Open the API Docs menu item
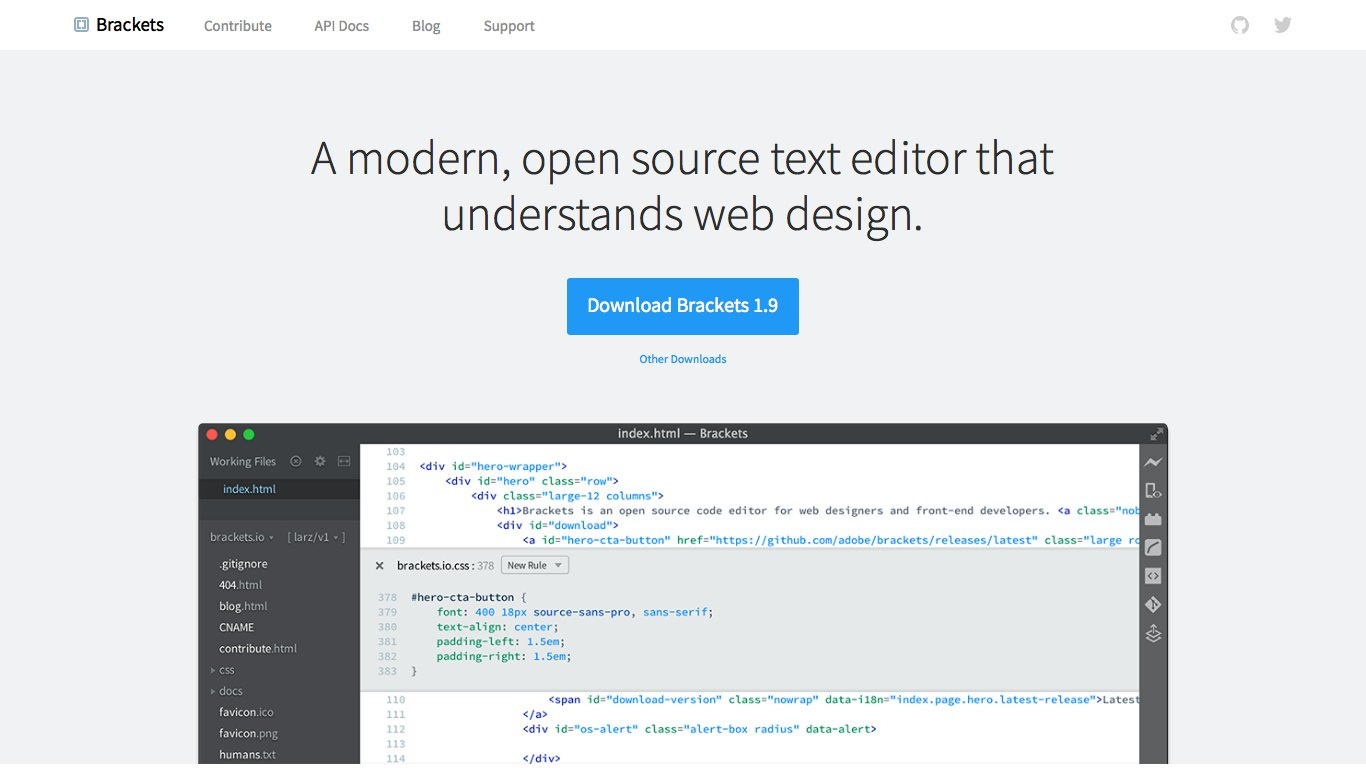Screen dimensions: 1366x768 (x=341, y=25)
